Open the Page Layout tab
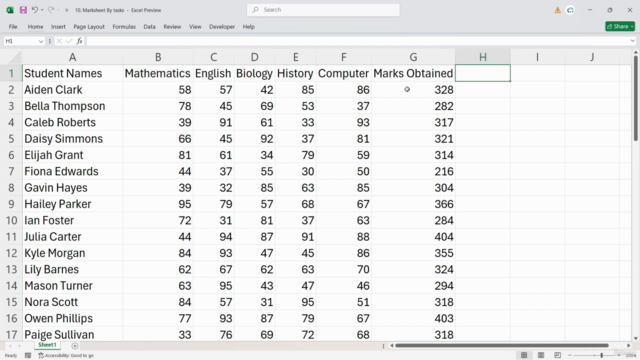This screenshot has height=360, width=640. coord(89,27)
